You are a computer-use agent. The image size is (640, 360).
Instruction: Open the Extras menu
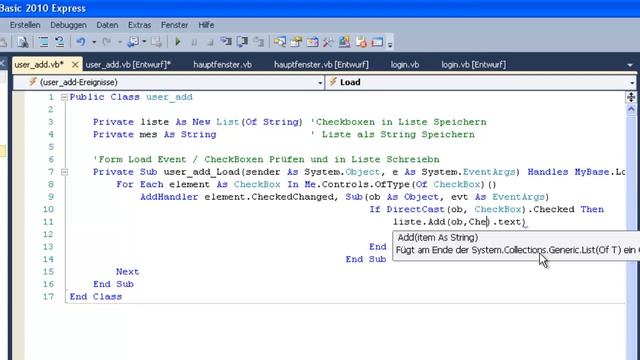tap(139, 25)
